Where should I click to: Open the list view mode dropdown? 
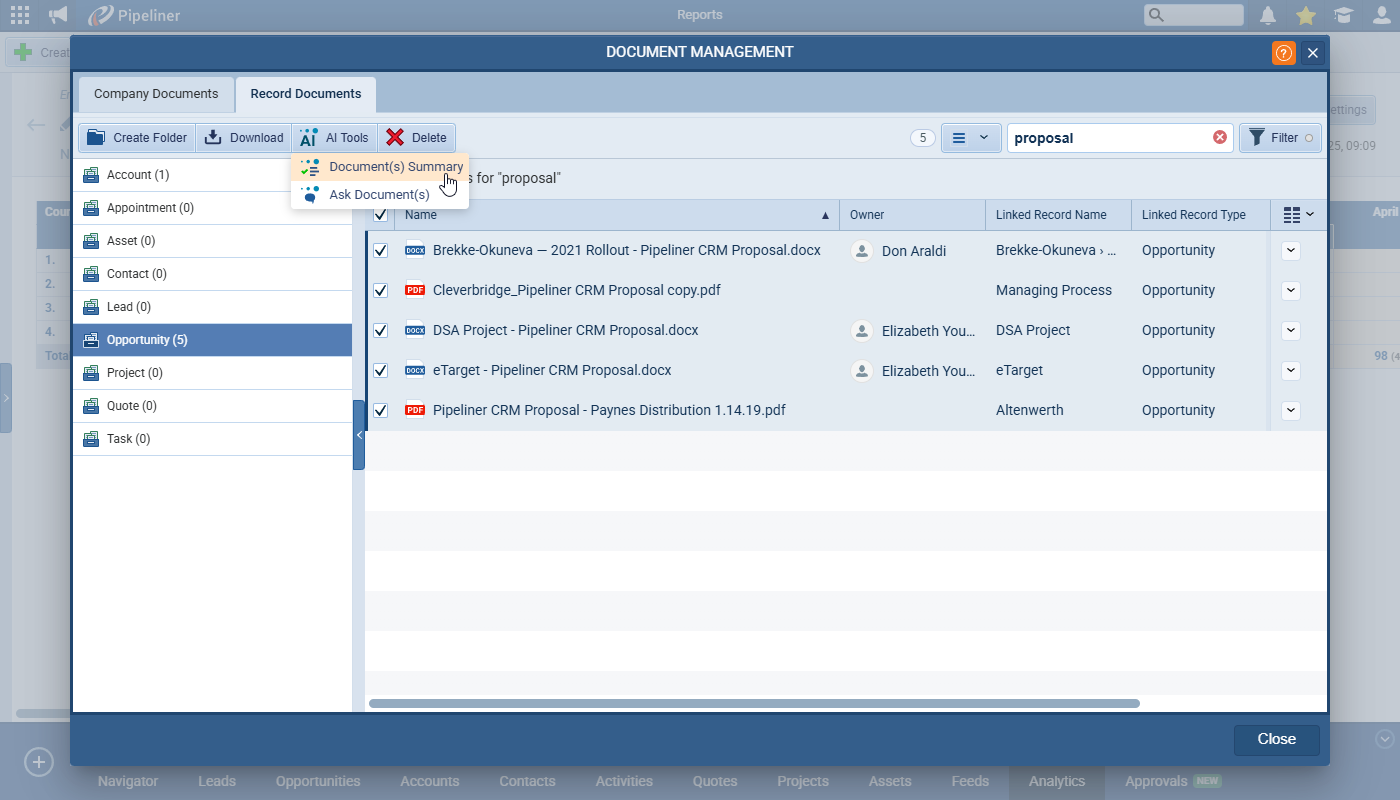click(970, 138)
